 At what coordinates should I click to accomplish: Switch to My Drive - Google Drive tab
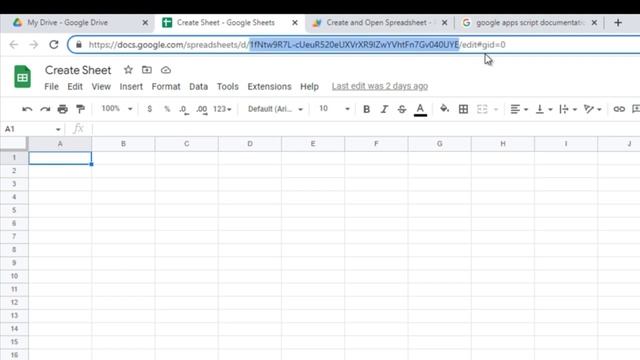click(x=68, y=23)
